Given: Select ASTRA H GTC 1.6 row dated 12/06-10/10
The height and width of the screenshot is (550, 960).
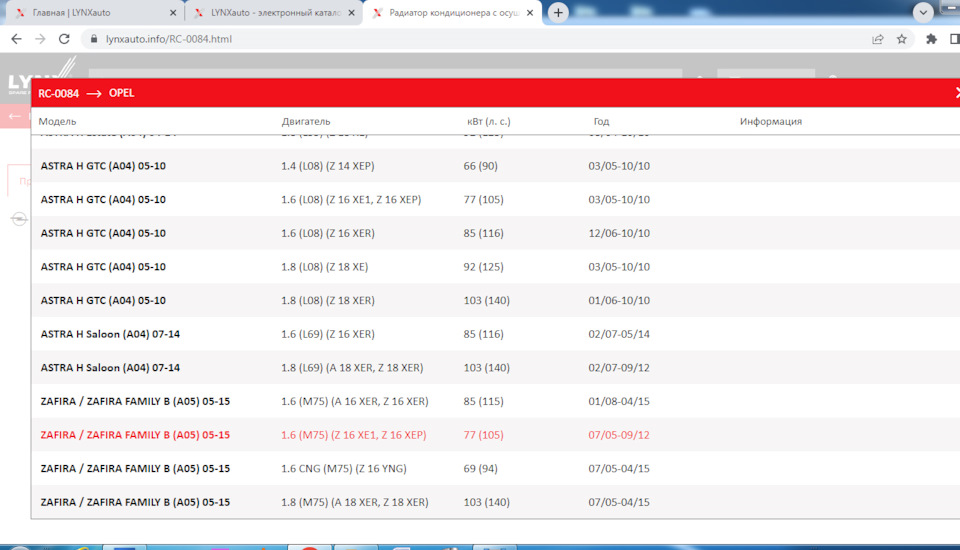Looking at the screenshot, I should [x=495, y=233].
